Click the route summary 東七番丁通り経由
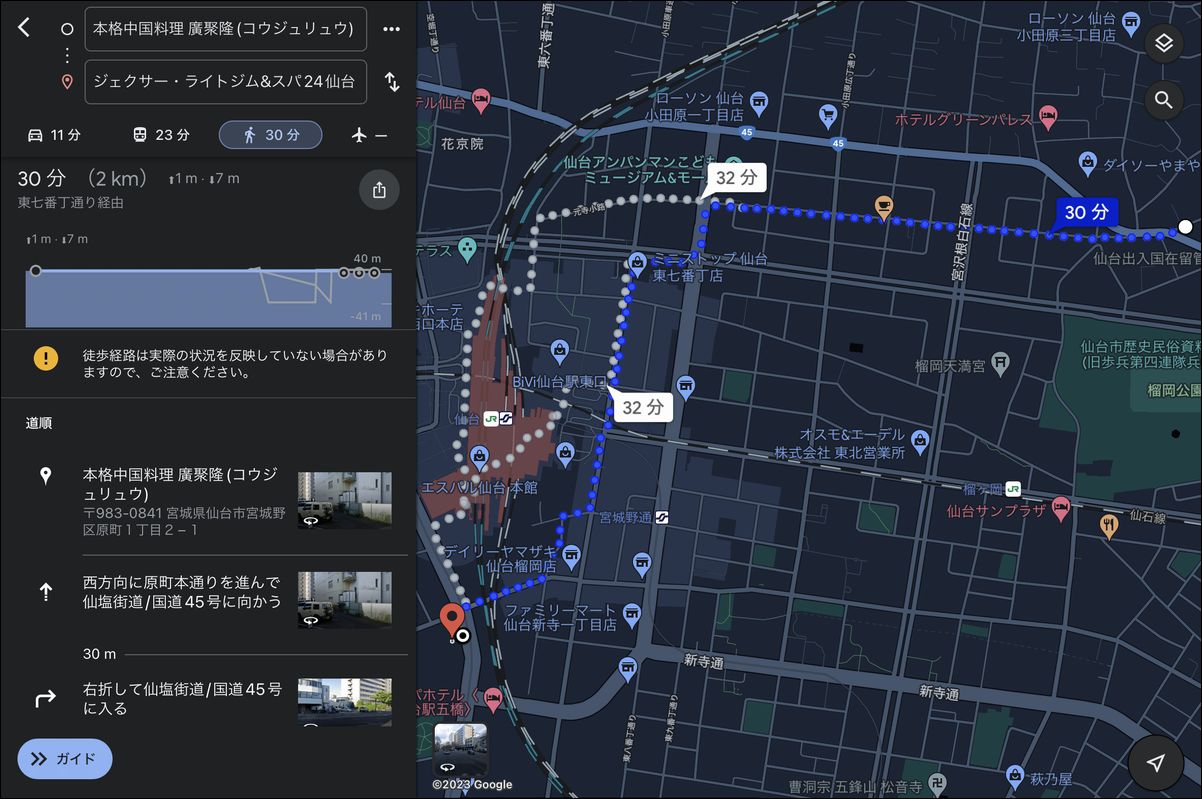The image size is (1202, 799). 71,203
